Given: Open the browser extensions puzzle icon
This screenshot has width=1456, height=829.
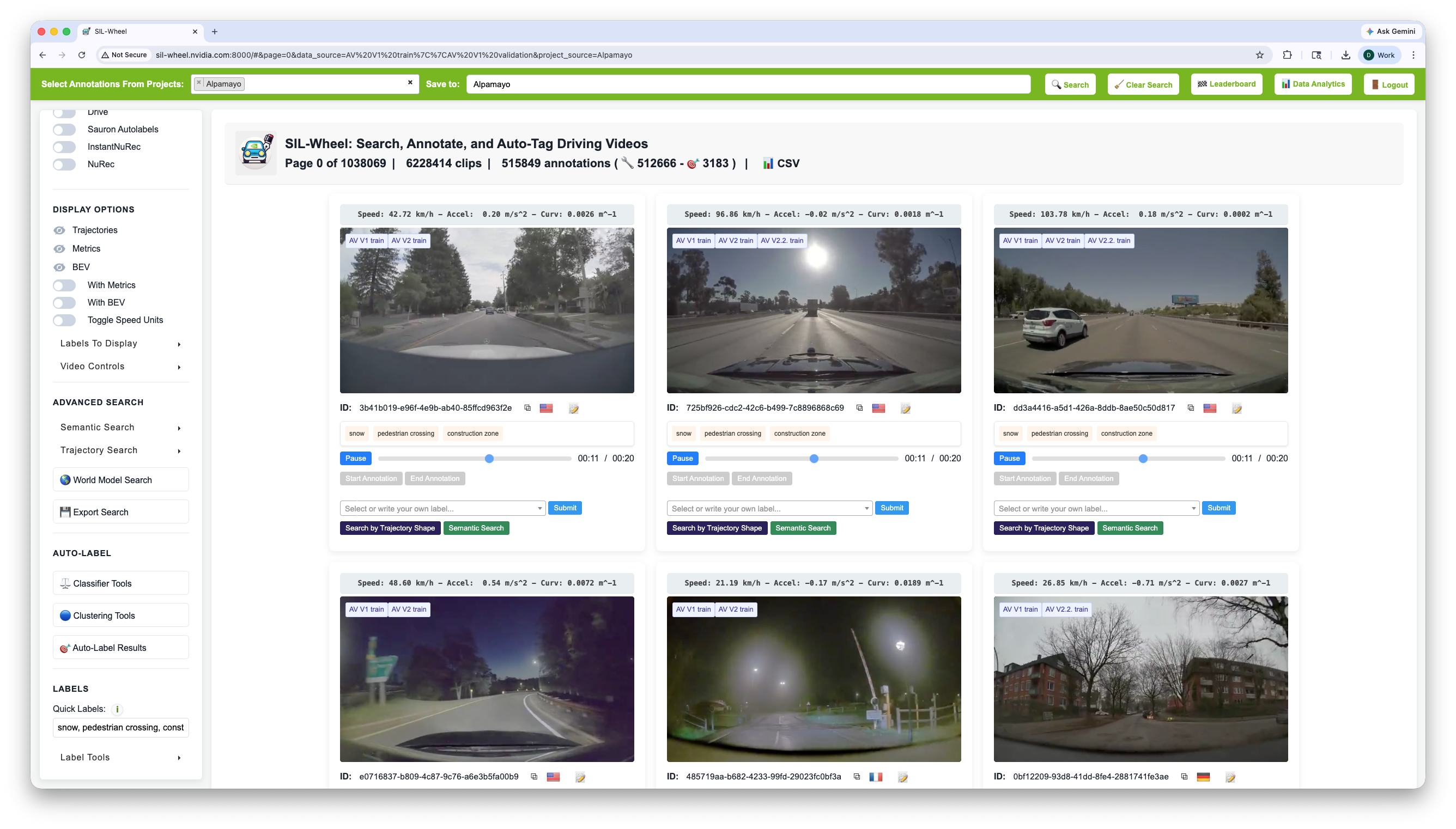Looking at the screenshot, I should (1287, 54).
